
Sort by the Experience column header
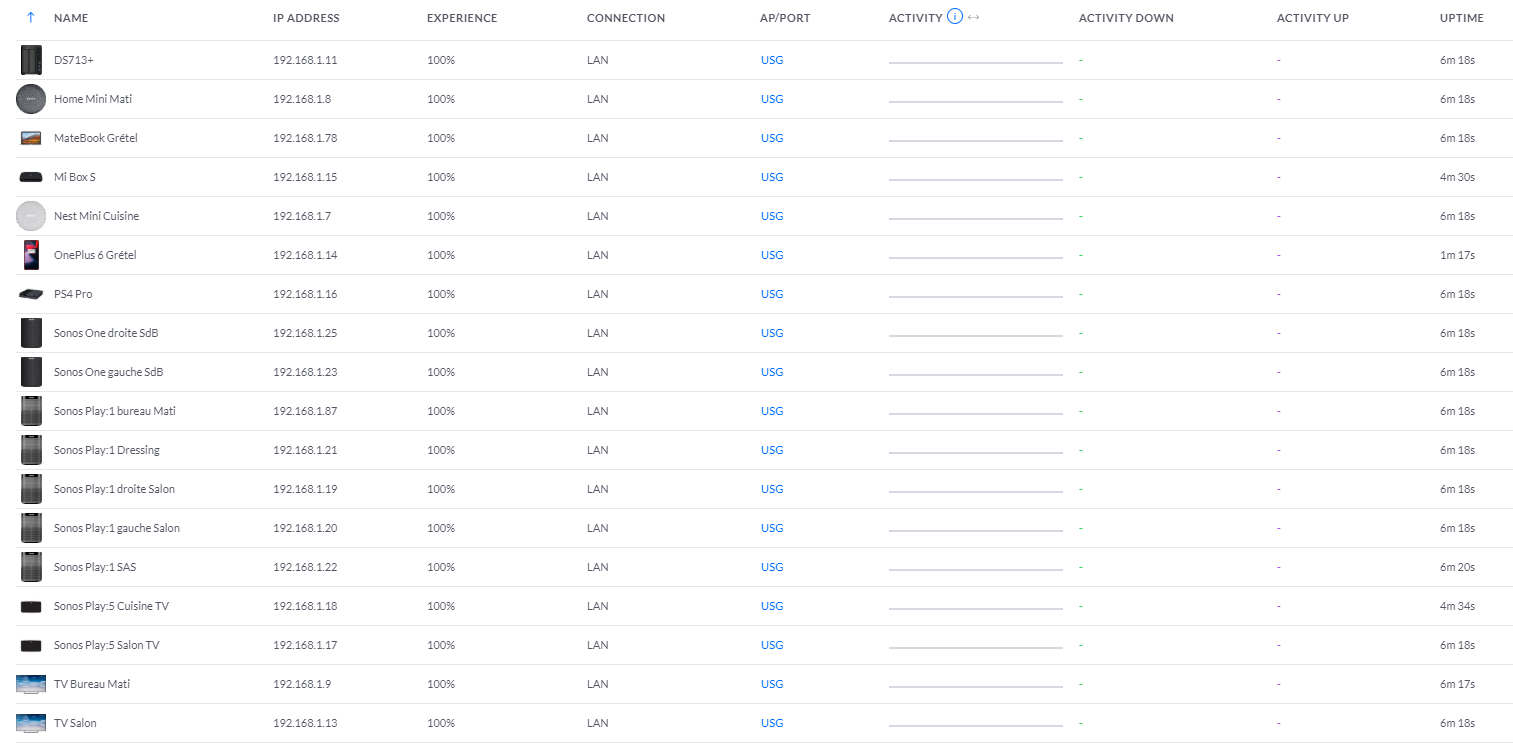[461, 18]
